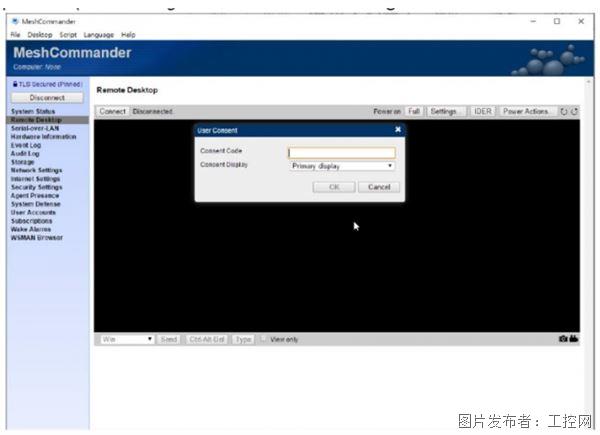This screenshot has width=600, height=435.
Task: Open User Accounts section
Action: pos(33,212)
